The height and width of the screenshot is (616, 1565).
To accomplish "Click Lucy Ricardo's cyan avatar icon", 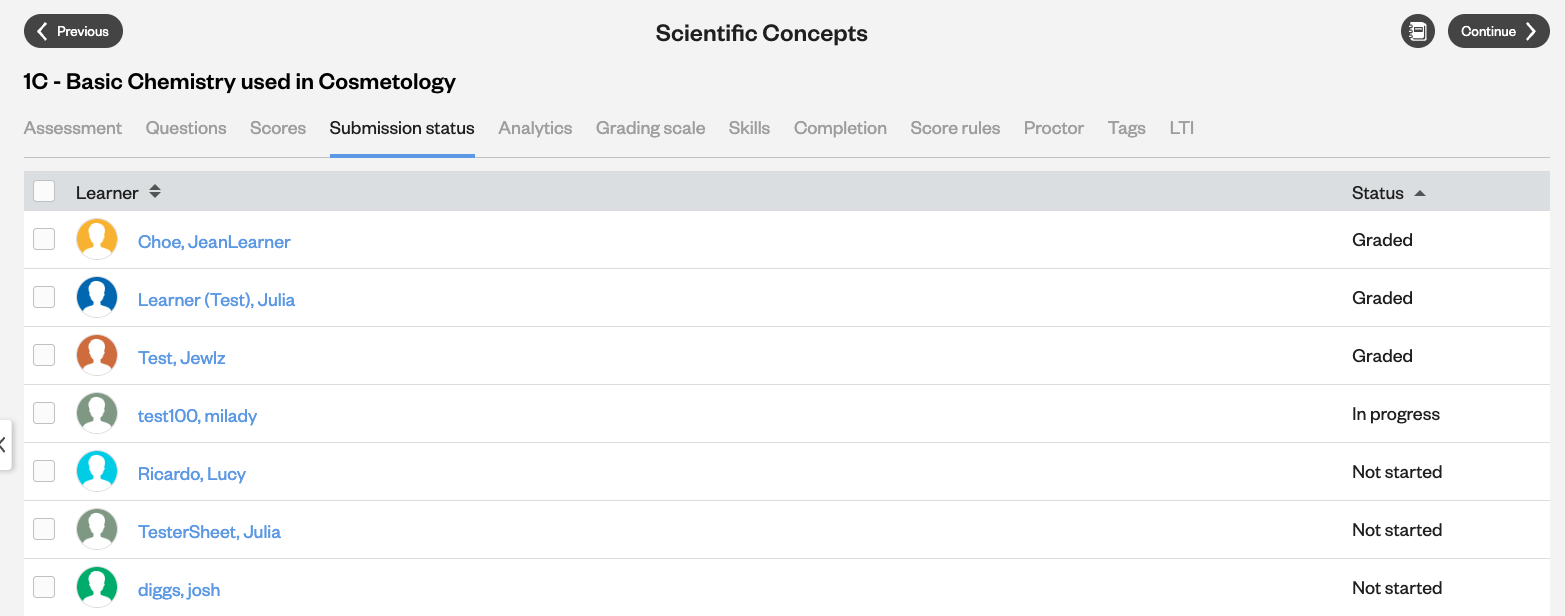I will pos(97,472).
